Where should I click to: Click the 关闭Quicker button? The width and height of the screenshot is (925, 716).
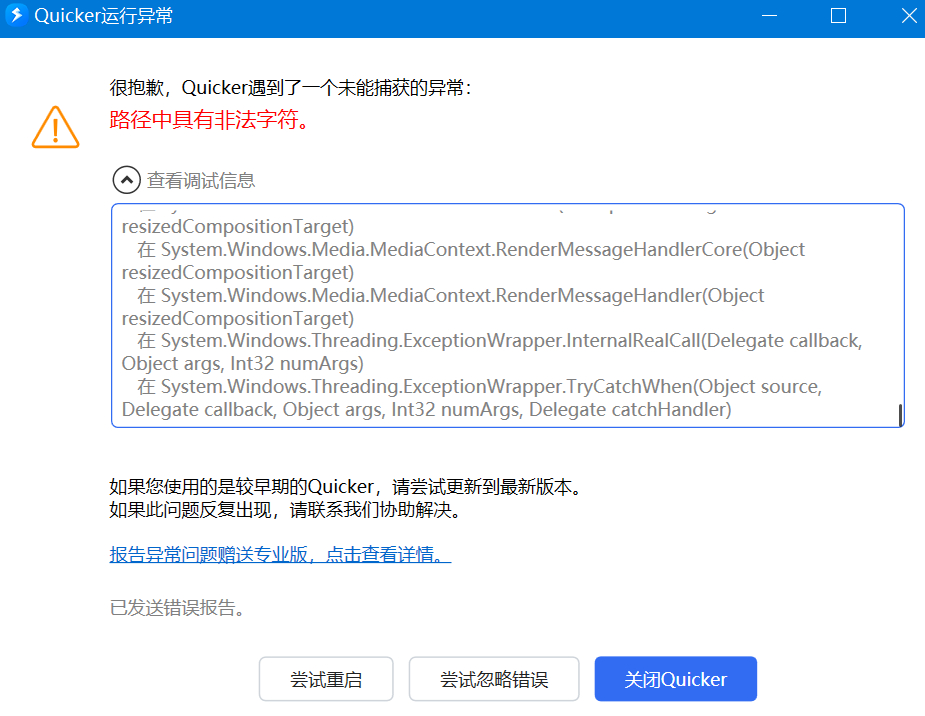click(675, 679)
